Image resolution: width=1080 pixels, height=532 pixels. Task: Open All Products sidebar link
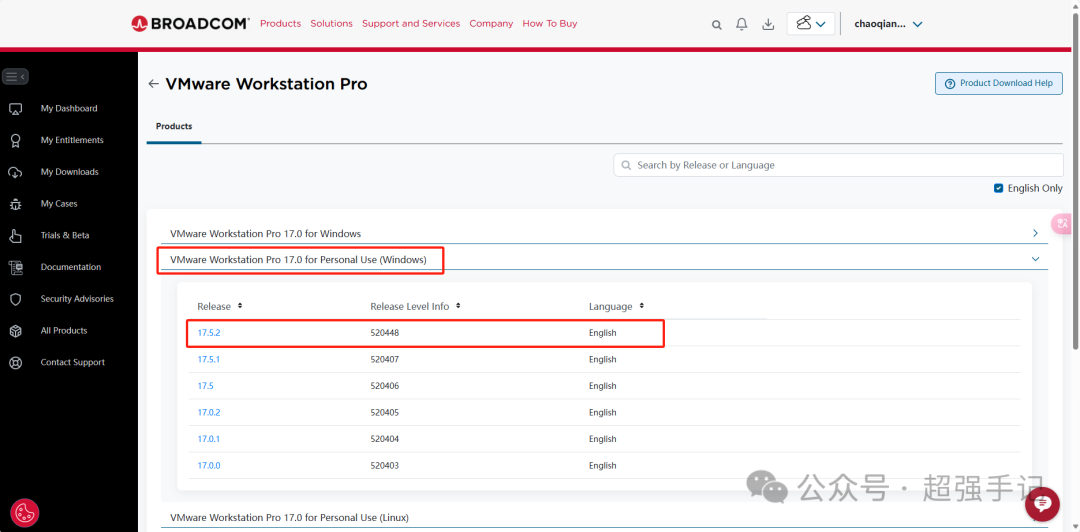(64, 331)
